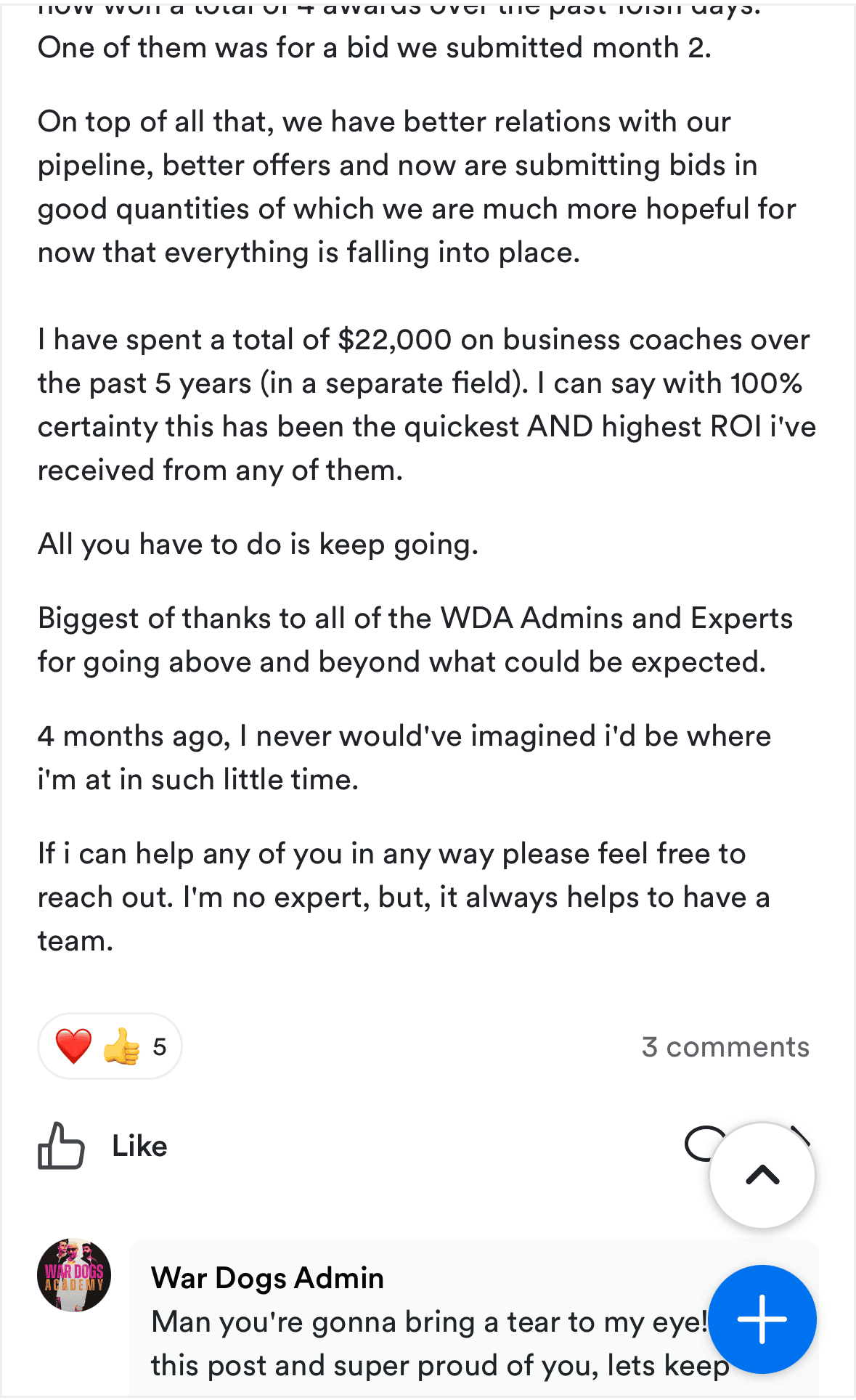The width and height of the screenshot is (856, 1400).
Task: Open the War Dogs Academy avatar
Action: 74,1275
